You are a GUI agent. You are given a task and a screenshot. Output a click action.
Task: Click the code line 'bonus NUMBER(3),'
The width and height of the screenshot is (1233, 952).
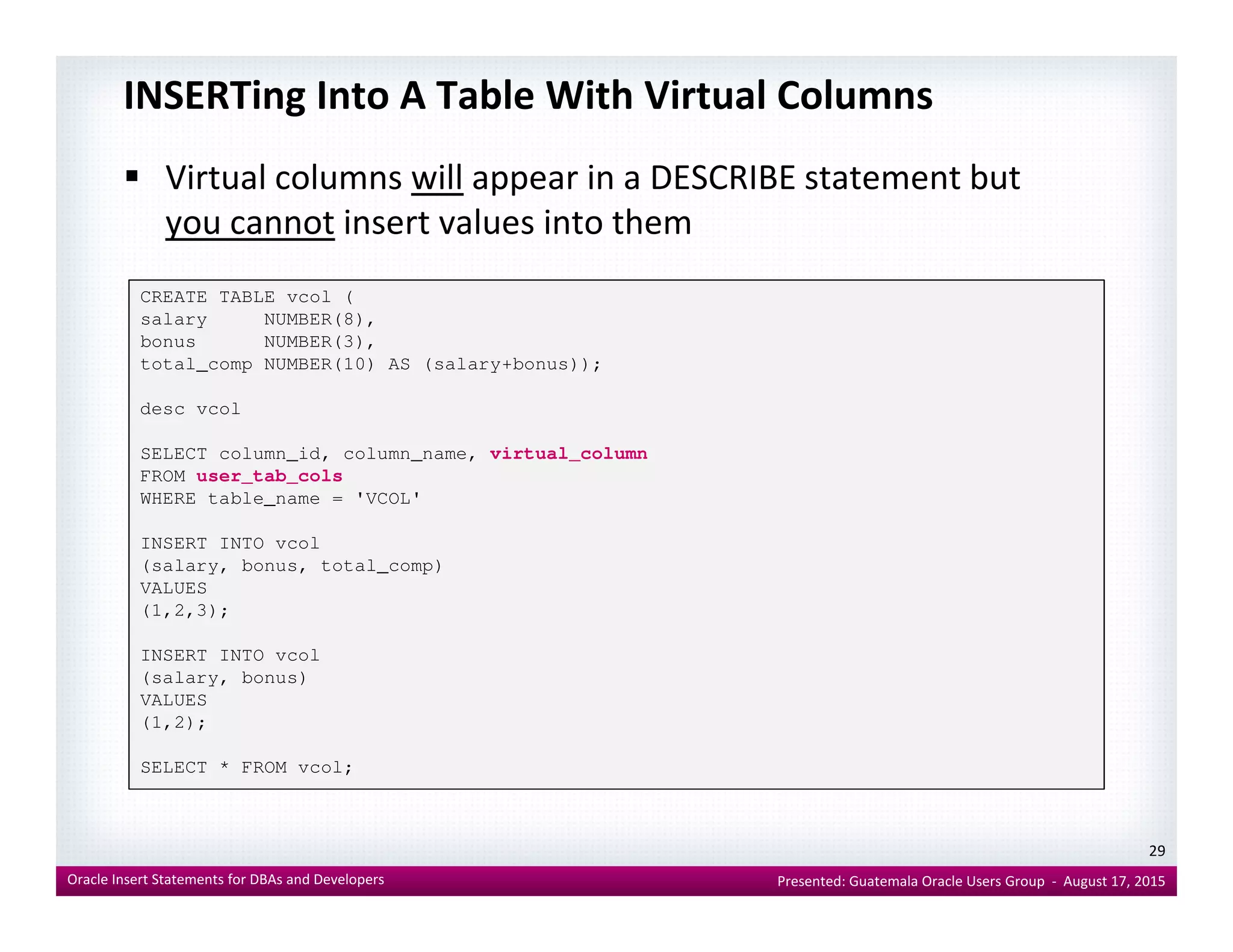click(258, 342)
